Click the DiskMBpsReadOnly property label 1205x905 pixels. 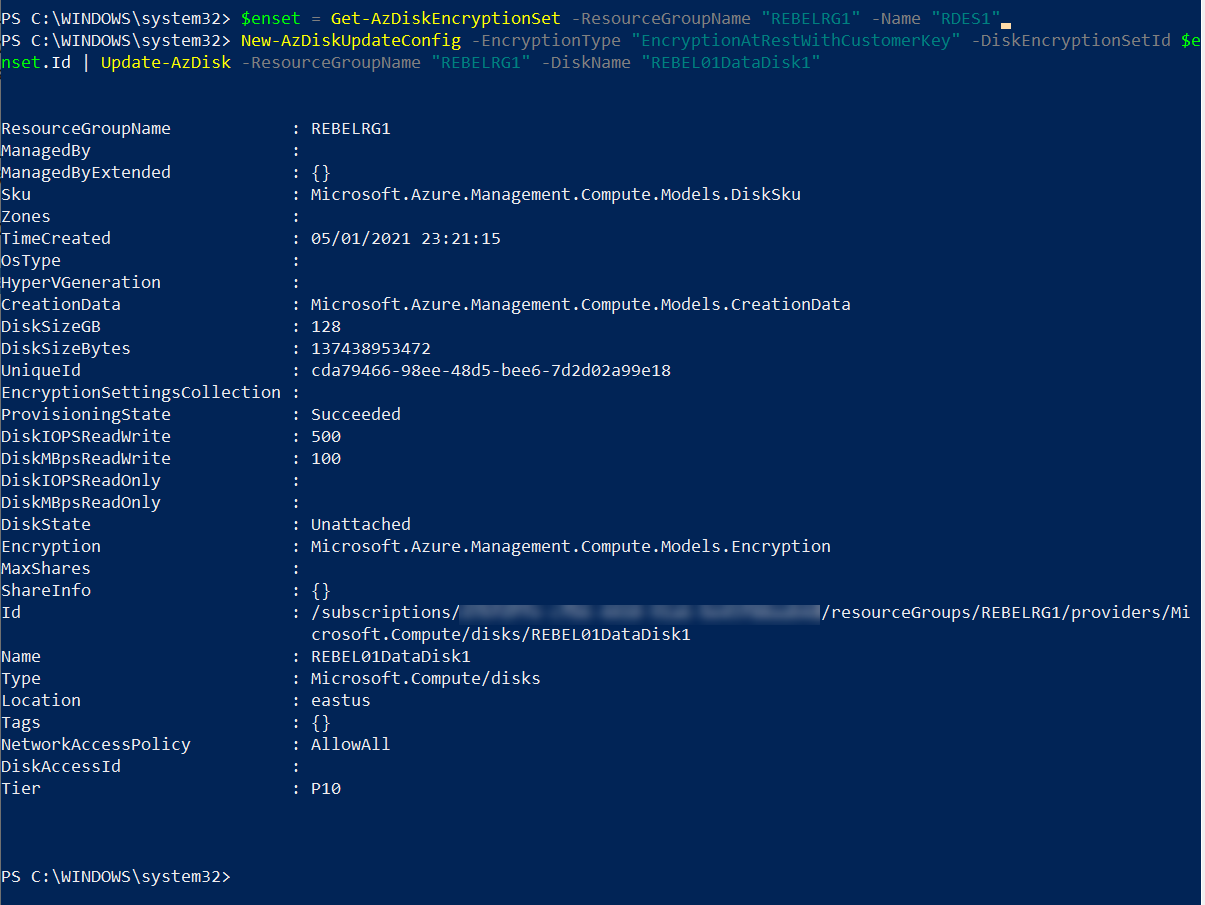point(81,503)
